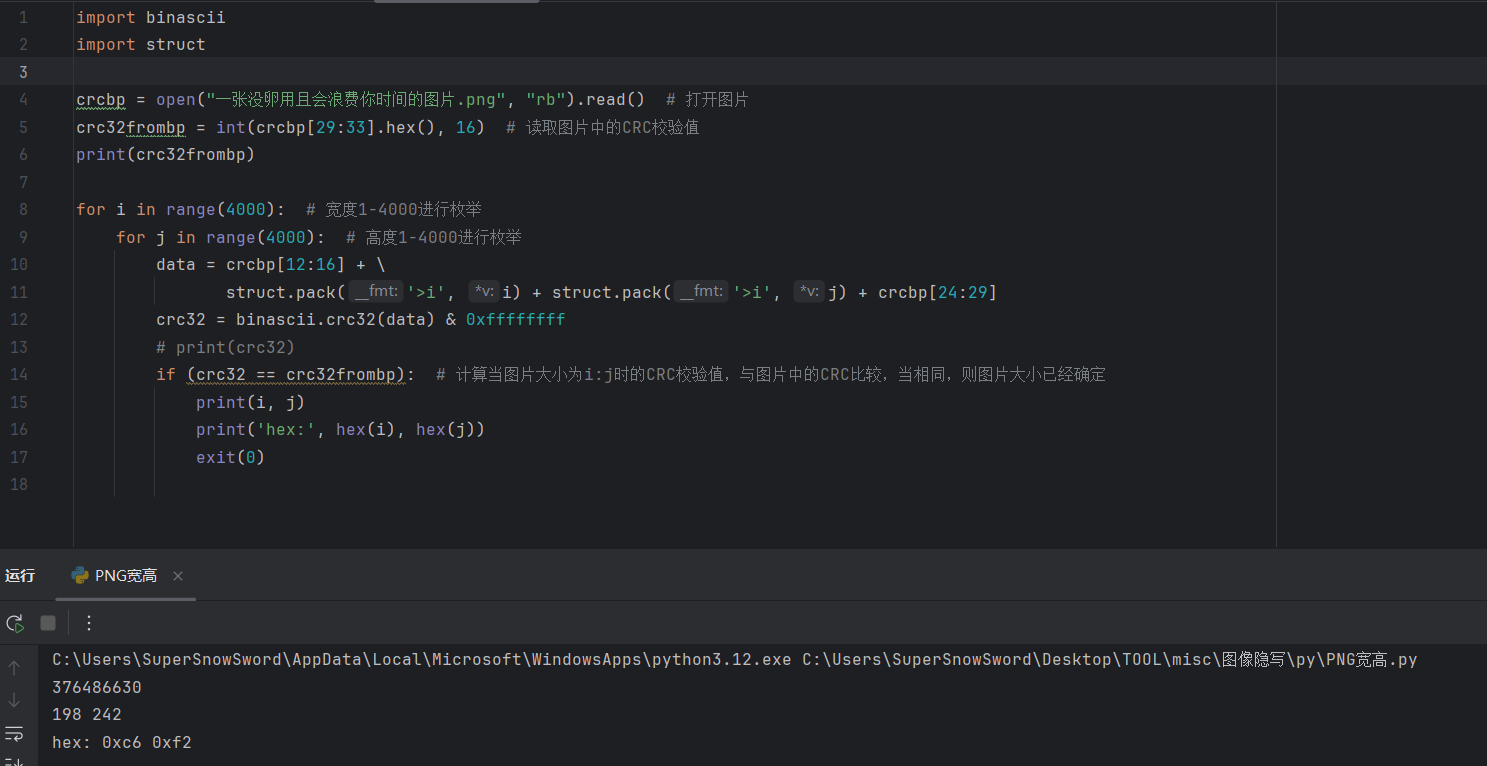Click comment '# print(crc32)' on line 13
This screenshot has width=1487, height=766.
click(226, 347)
